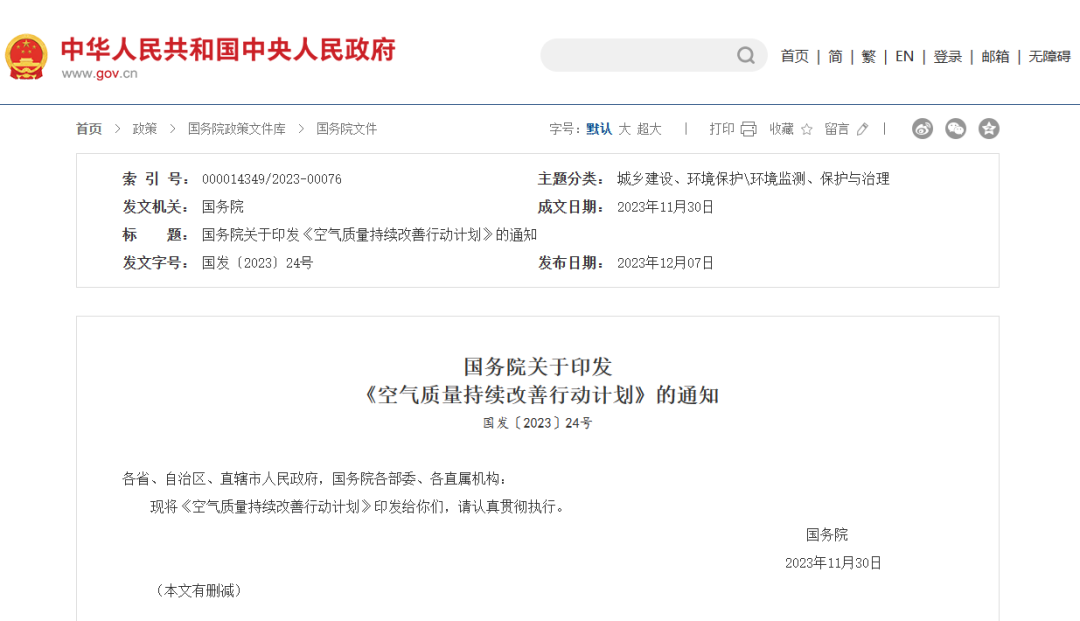This screenshot has width=1080, height=621.
Task: Open 首页 in the top navigation
Action: tap(795, 57)
